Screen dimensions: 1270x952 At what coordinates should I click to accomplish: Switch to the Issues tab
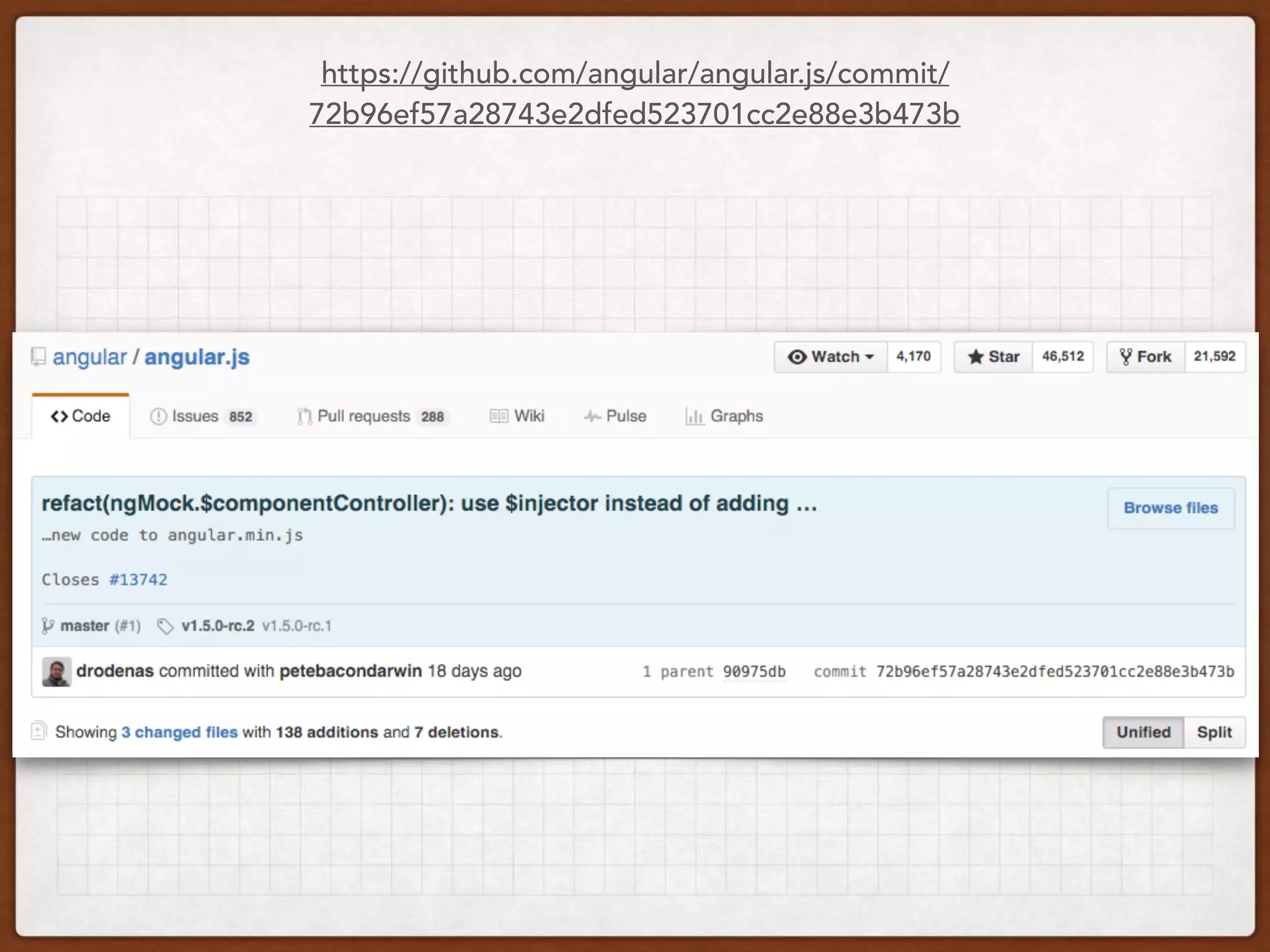coord(203,416)
